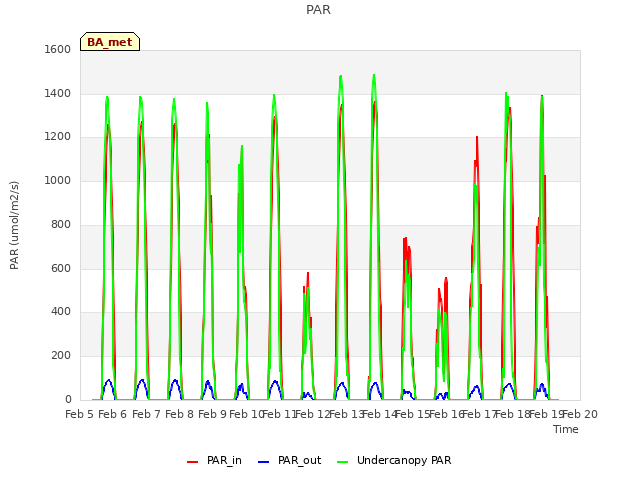Click the PAR chart title
Screen dimensions: 640x480
pos(318,10)
